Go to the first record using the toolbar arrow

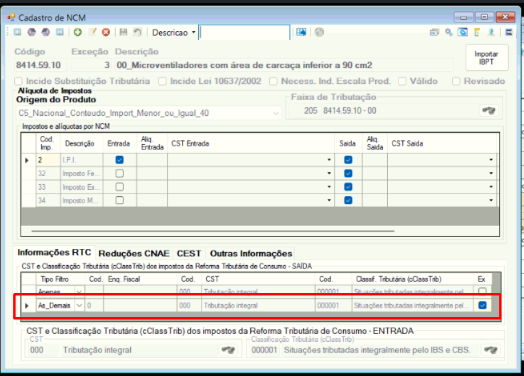[x=17, y=32]
